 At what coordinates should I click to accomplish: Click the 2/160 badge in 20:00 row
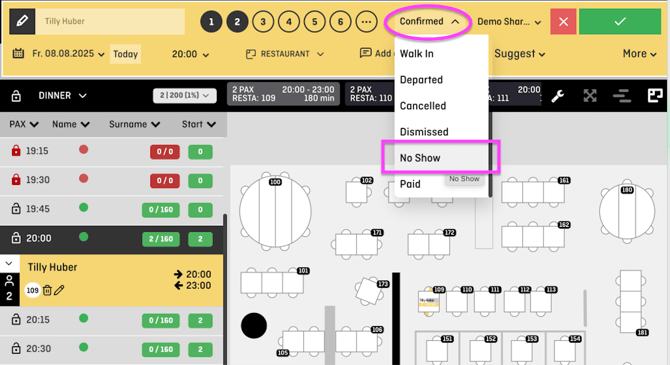(161, 239)
